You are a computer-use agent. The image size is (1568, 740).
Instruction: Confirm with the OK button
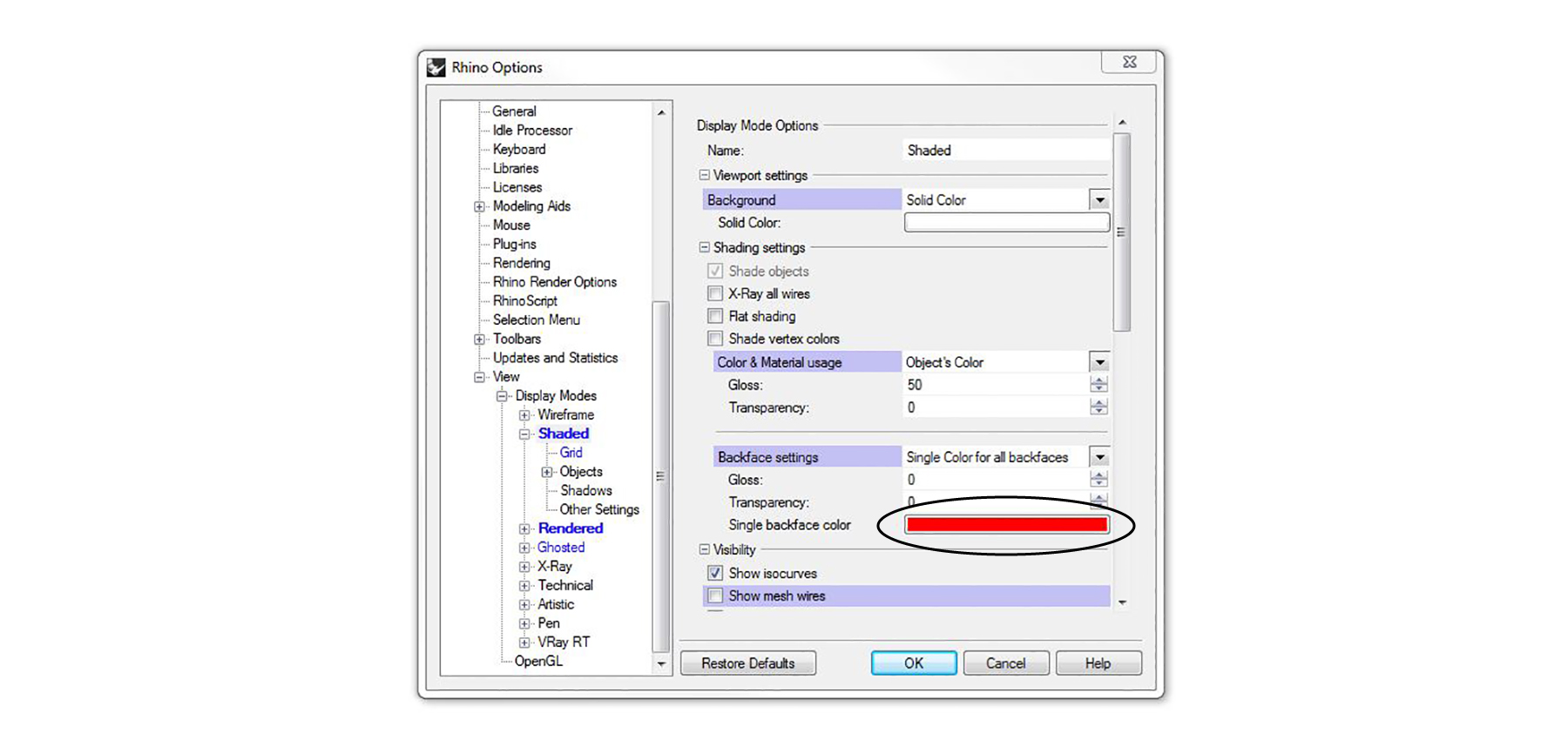[914, 663]
